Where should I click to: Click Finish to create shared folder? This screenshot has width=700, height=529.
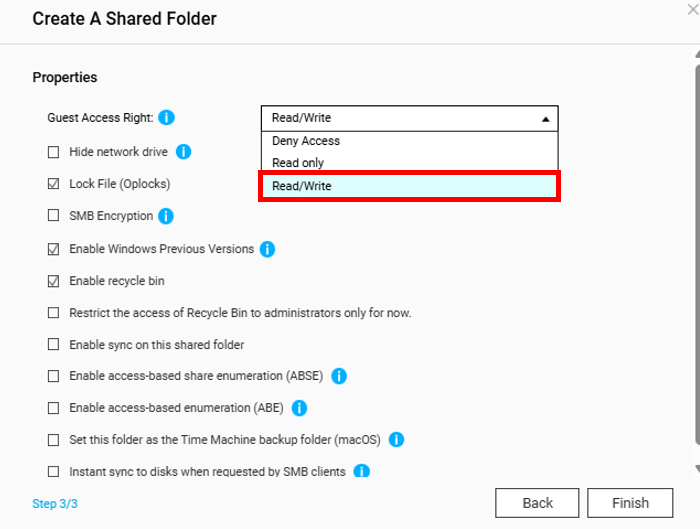630,503
